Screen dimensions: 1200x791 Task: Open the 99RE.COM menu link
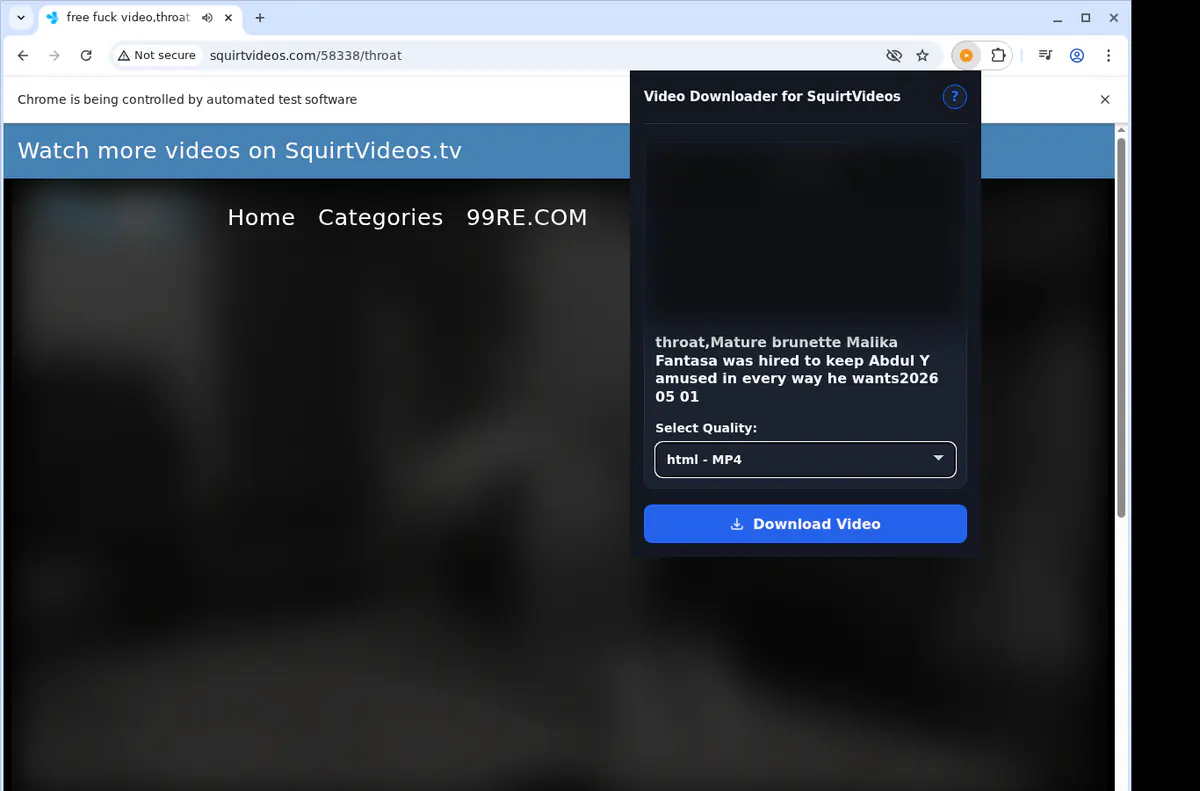tap(527, 218)
